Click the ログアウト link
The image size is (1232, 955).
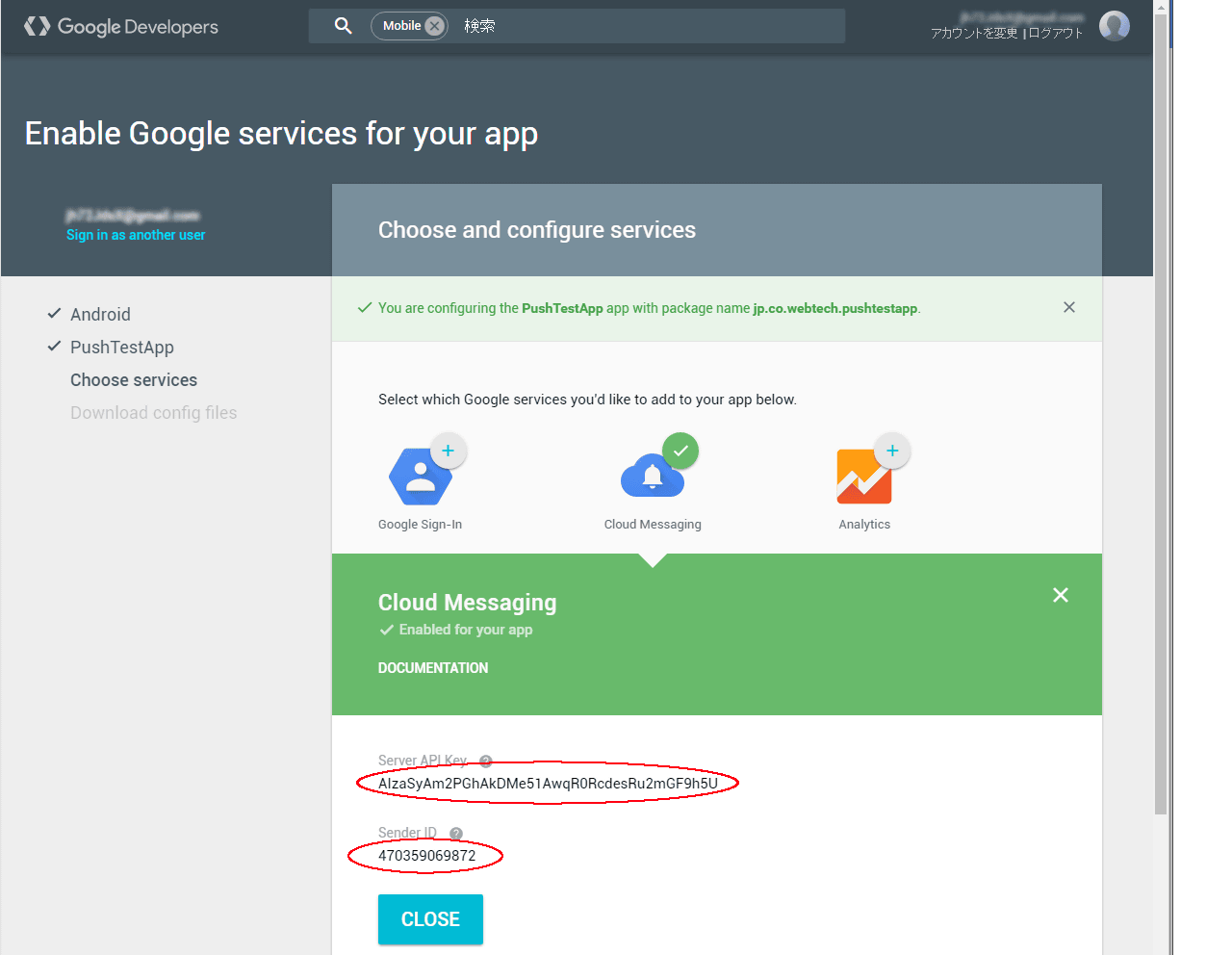[x=1056, y=33]
